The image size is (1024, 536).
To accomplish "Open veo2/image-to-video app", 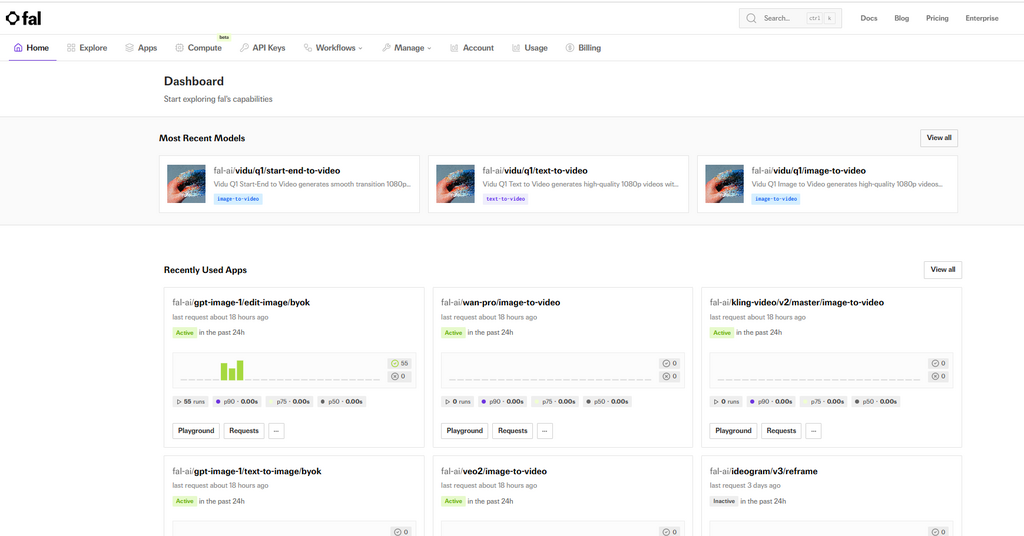I will click(x=494, y=471).
